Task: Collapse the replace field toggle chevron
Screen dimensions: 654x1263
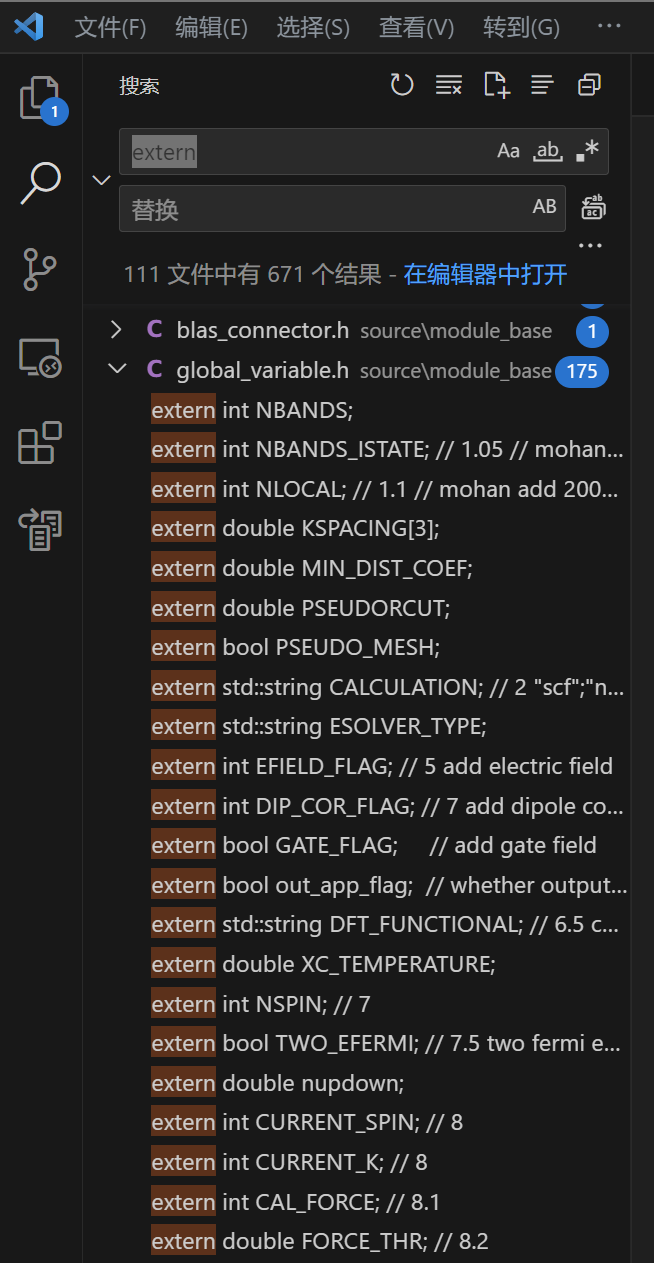Action: coord(101,180)
